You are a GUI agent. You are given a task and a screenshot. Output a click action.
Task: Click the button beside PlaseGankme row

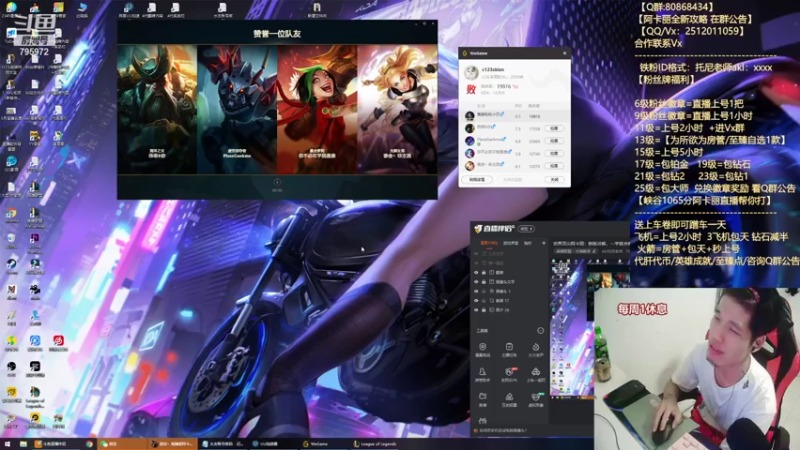click(554, 141)
